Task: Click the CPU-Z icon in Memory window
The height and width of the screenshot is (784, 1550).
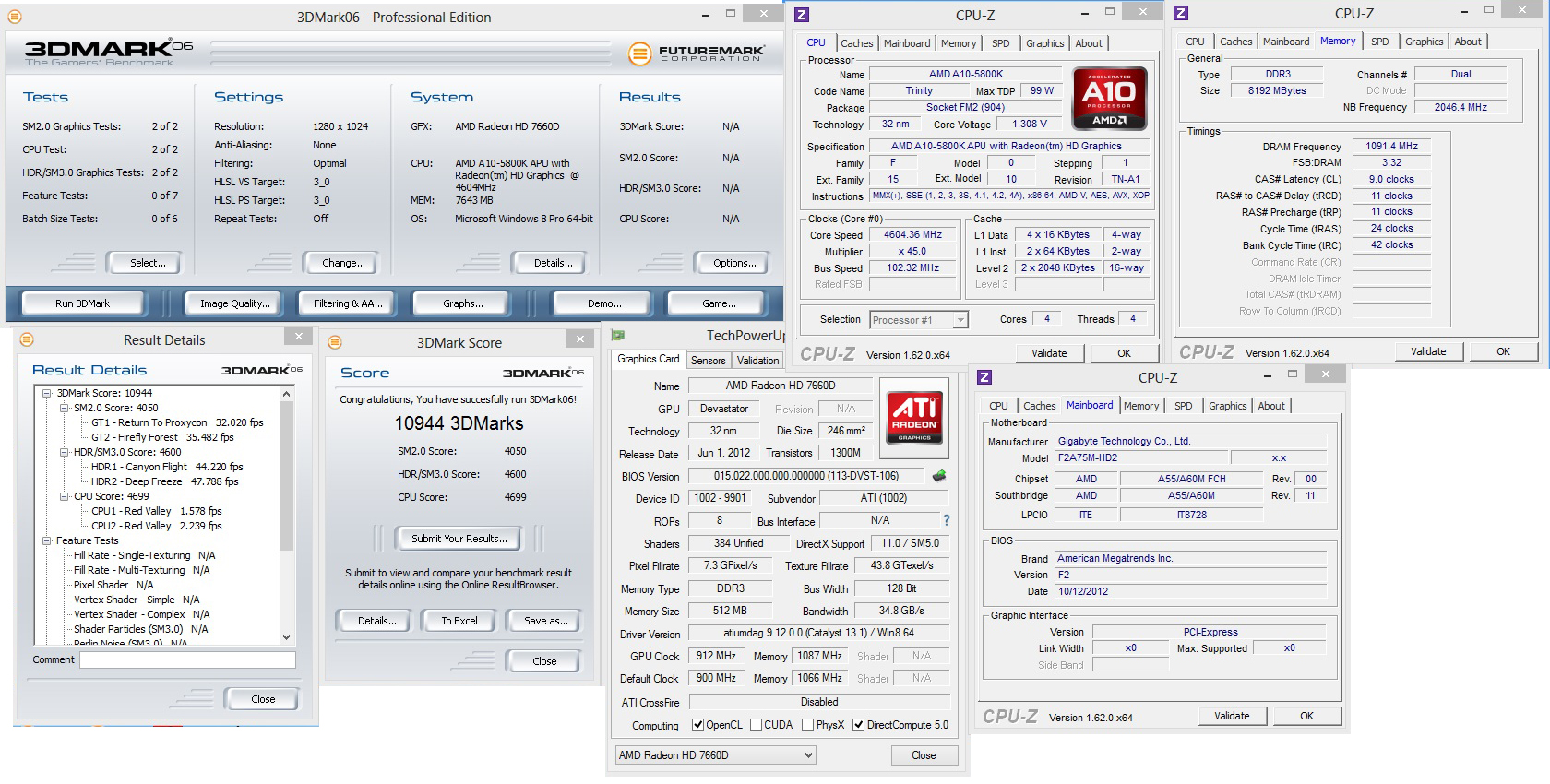Action: tap(1181, 13)
